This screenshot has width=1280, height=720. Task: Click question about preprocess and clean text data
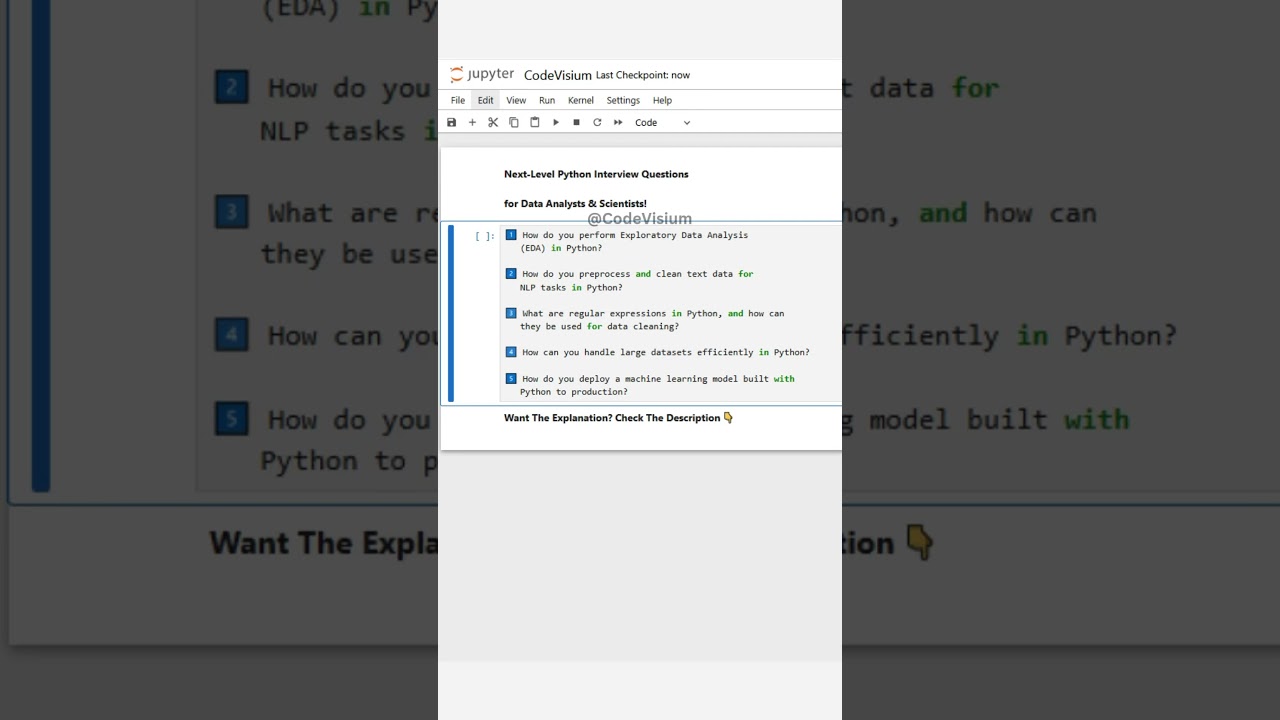click(637, 280)
